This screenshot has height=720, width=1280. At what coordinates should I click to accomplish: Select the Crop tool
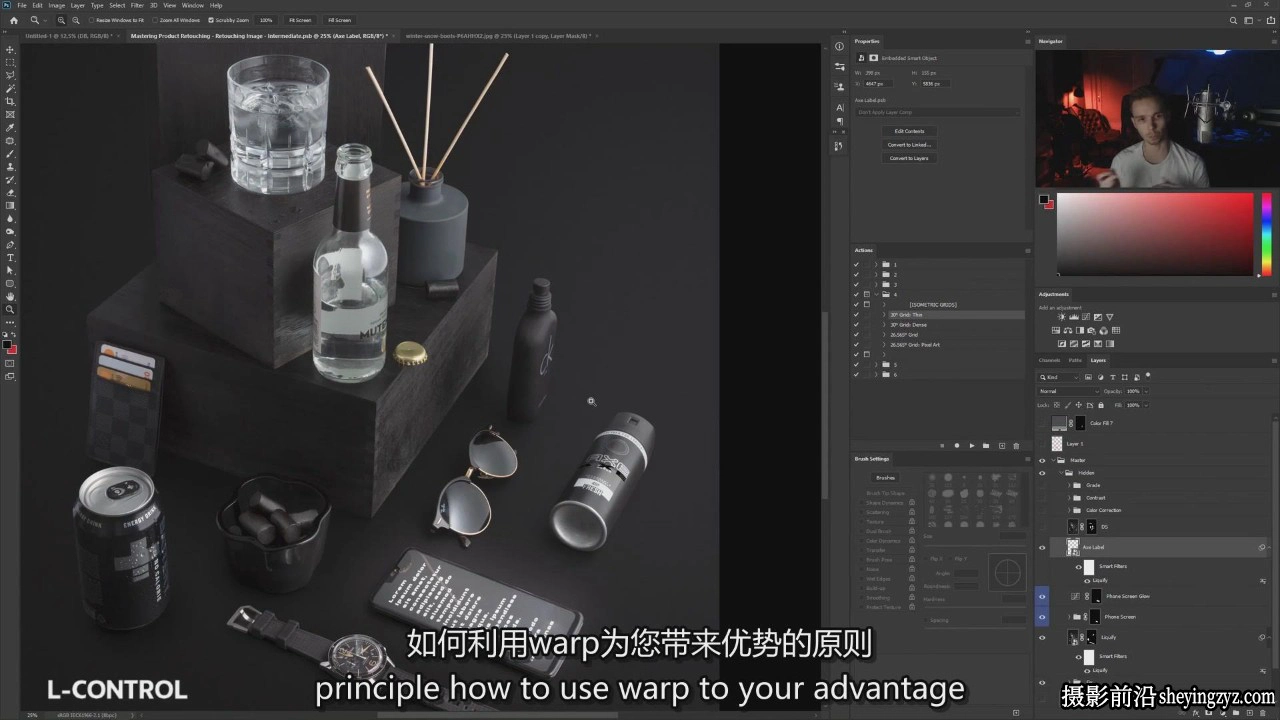(x=10, y=101)
